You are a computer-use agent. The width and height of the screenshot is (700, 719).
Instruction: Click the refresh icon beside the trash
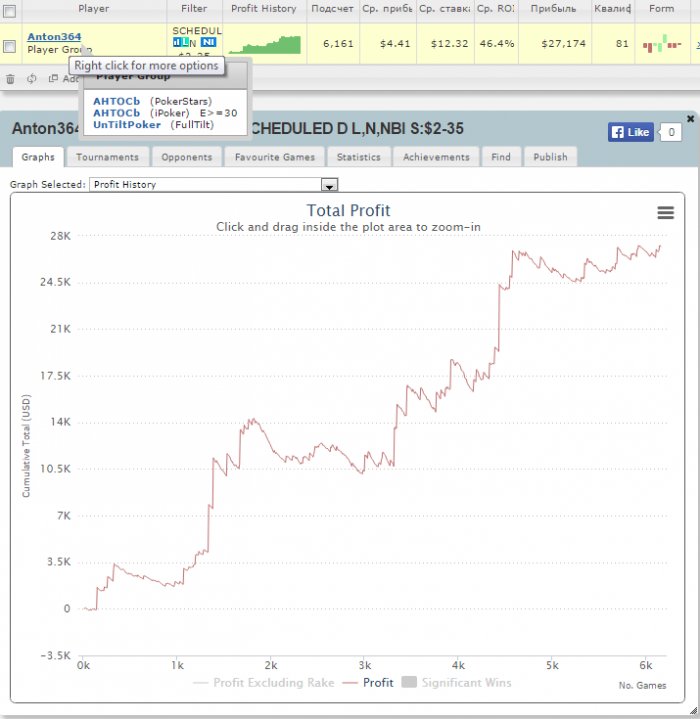point(31,79)
